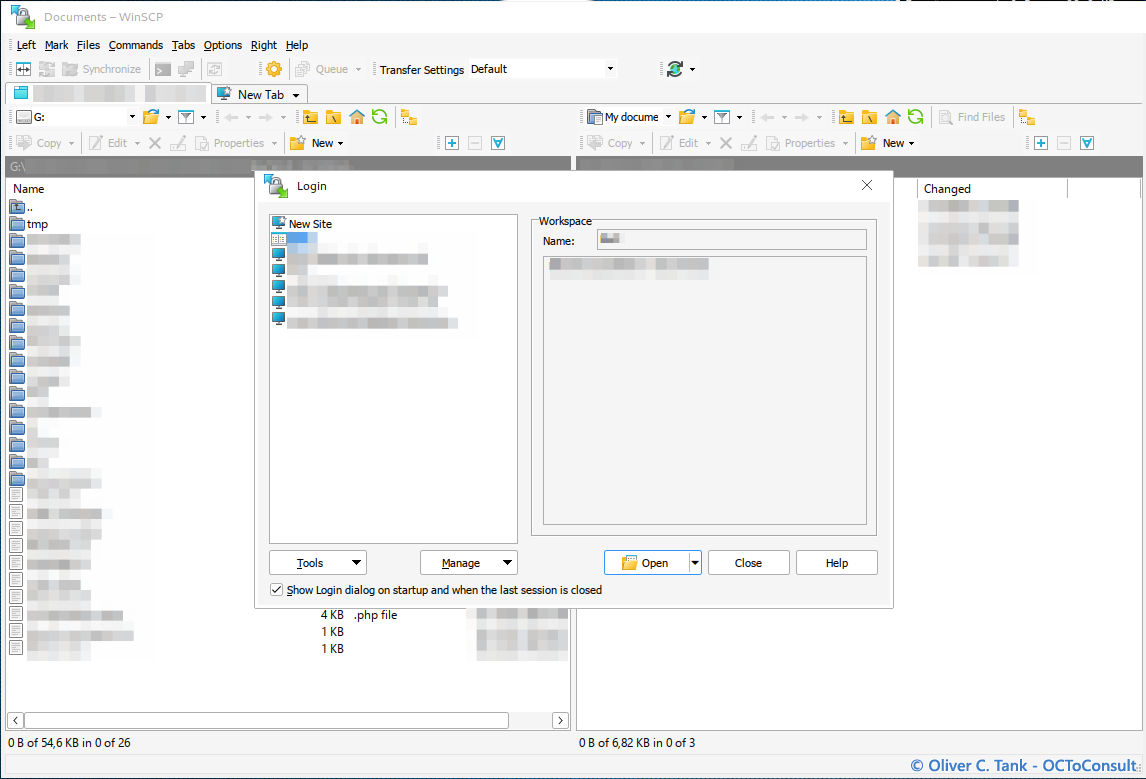The height and width of the screenshot is (779, 1146).
Task: Click the Workspace Name input field
Action: (732, 240)
